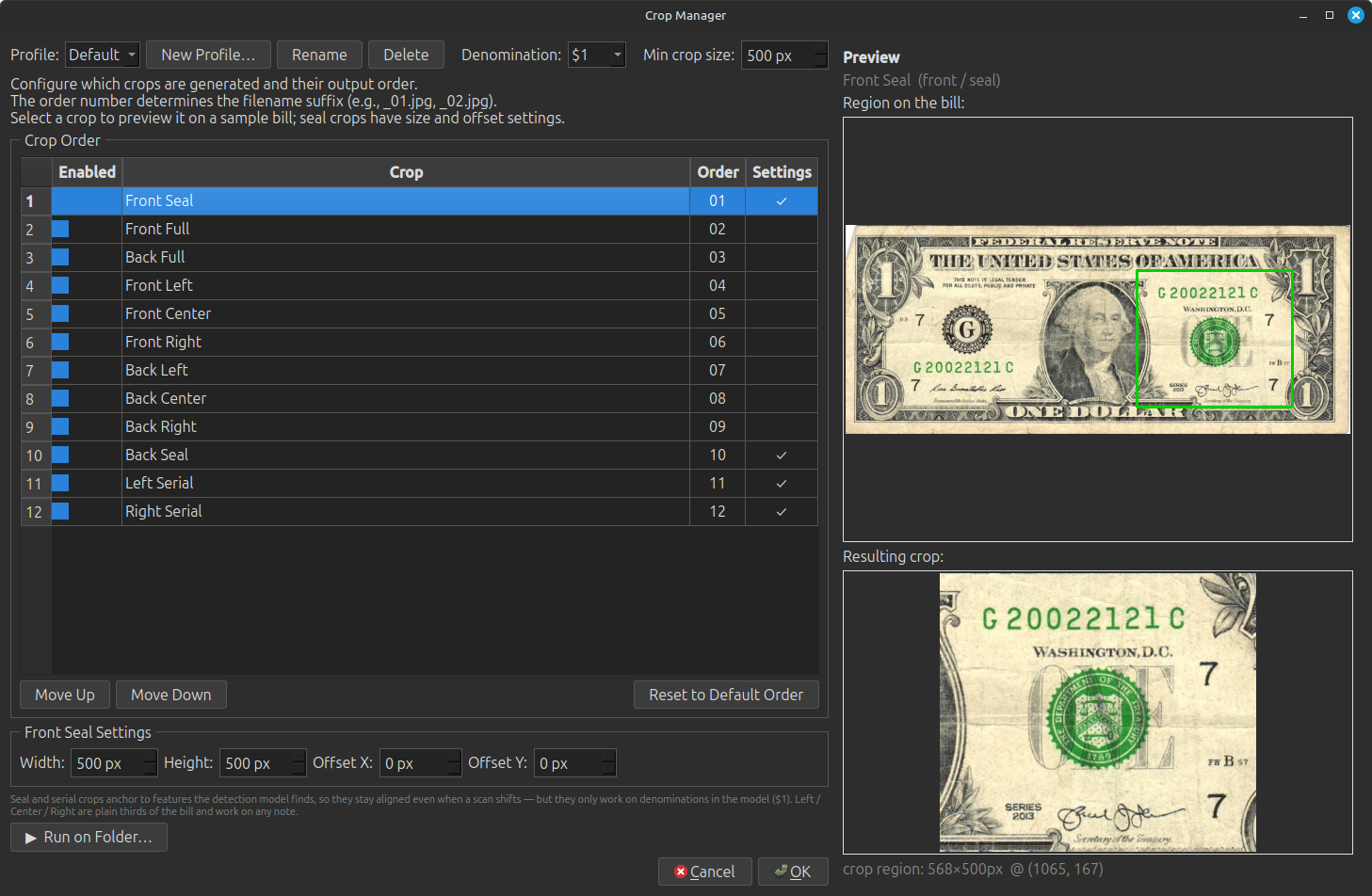The image size is (1372, 896).
Task: Select the Back Left crop row
Action: pos(406,370)
